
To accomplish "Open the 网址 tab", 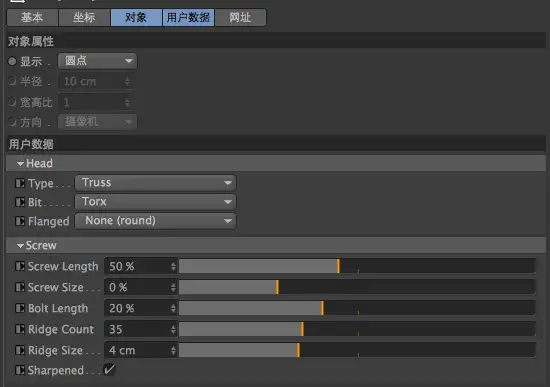I will (x=240, y=18).
